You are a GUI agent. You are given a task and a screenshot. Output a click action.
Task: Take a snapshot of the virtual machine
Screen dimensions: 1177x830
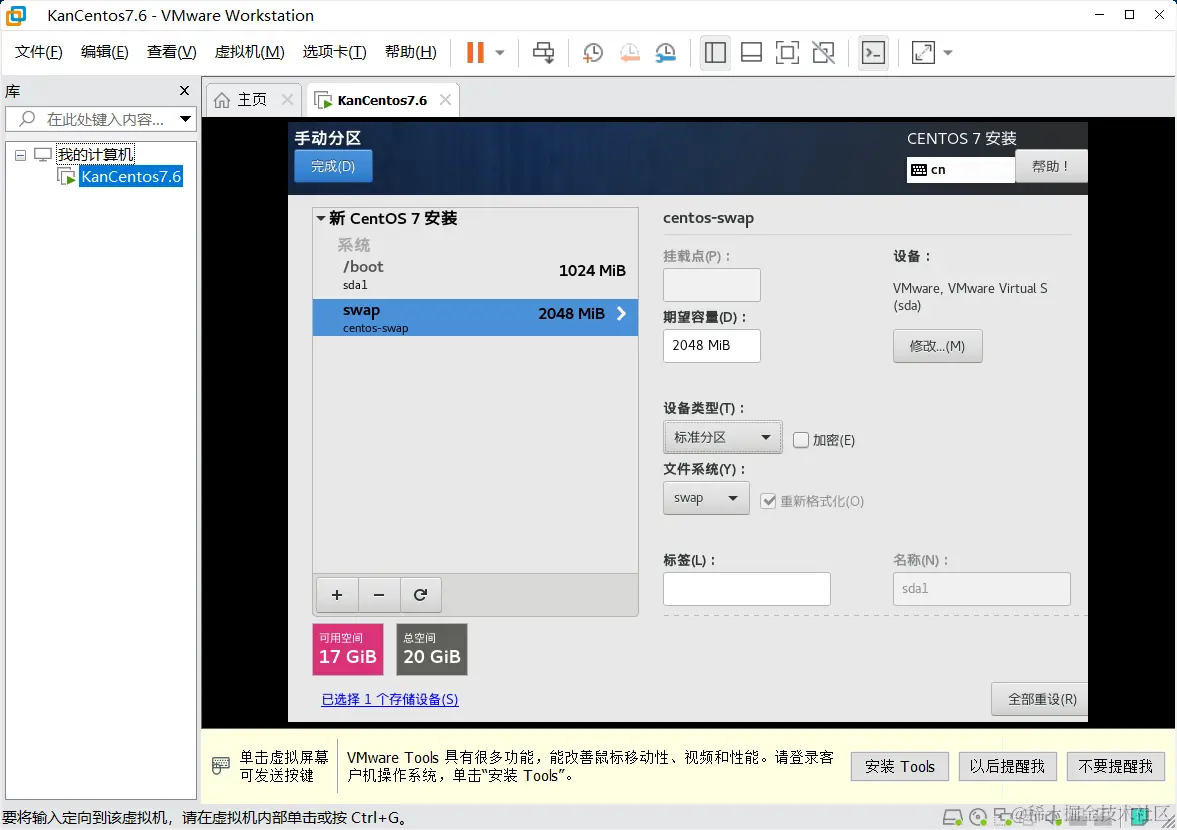[x=592, y=52]
